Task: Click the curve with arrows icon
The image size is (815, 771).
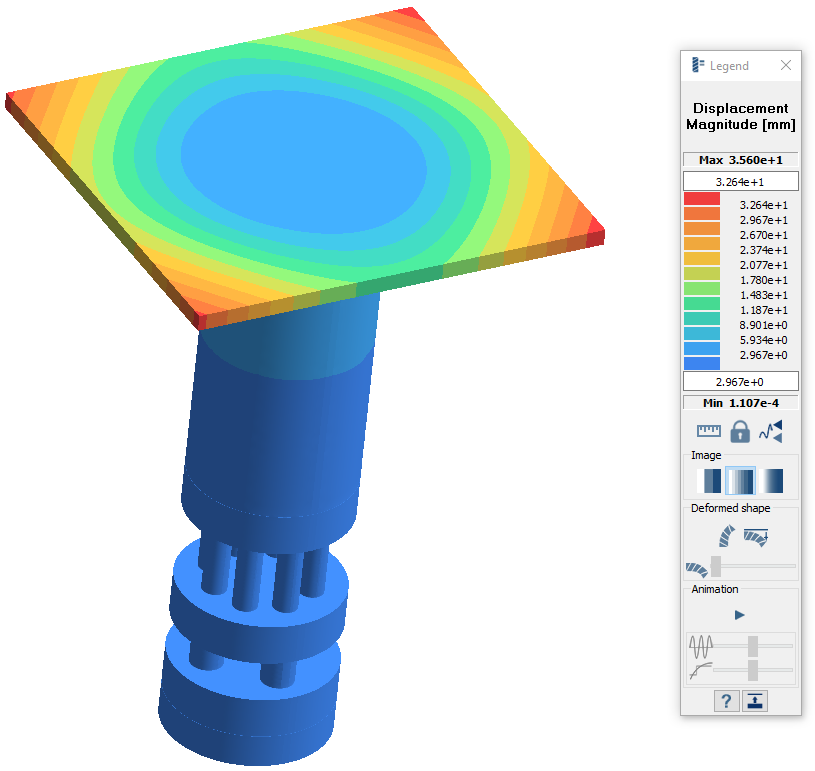Action: [x=770, y=431]
